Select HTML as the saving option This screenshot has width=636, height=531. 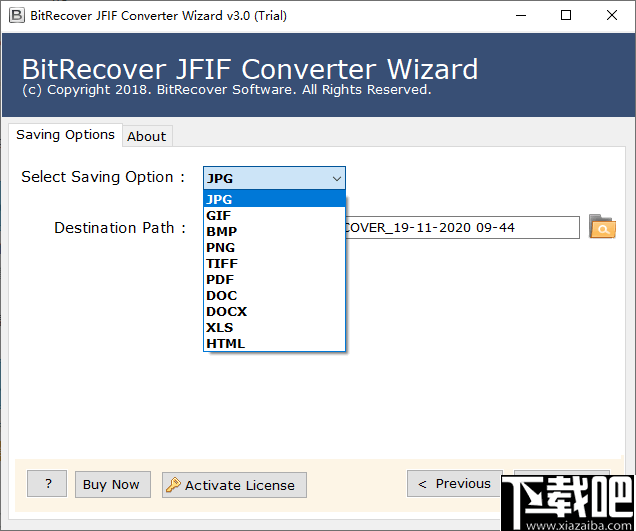coord(274,344)
